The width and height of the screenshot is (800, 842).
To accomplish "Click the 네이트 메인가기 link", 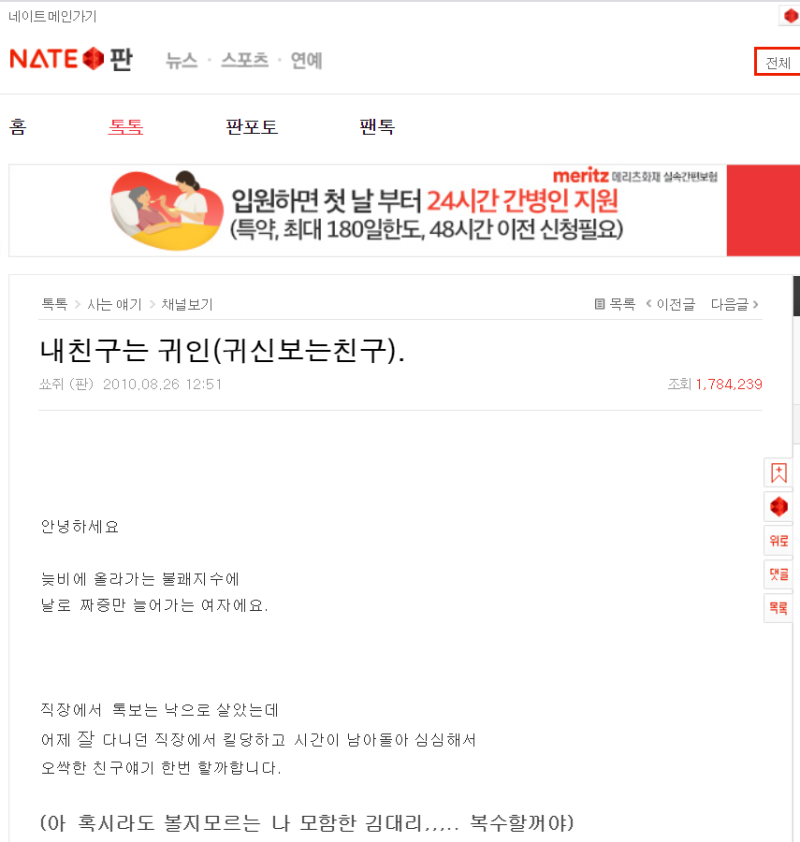I will (53, 17).
